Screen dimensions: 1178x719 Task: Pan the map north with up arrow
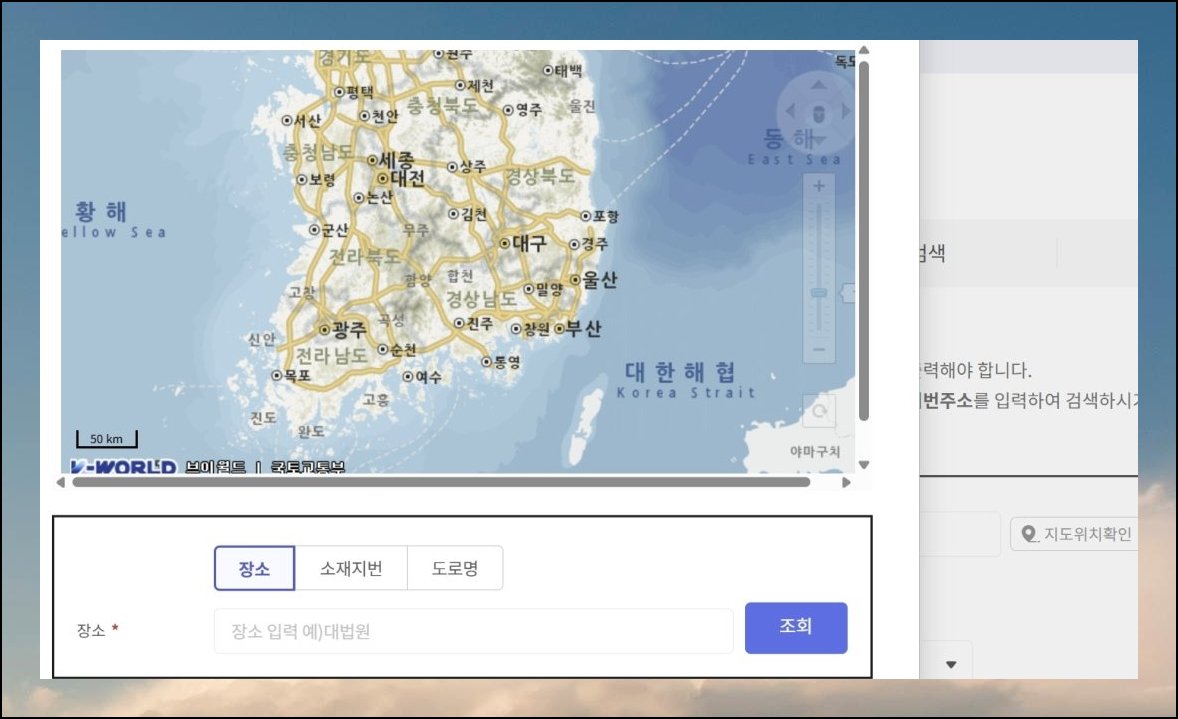819,85
